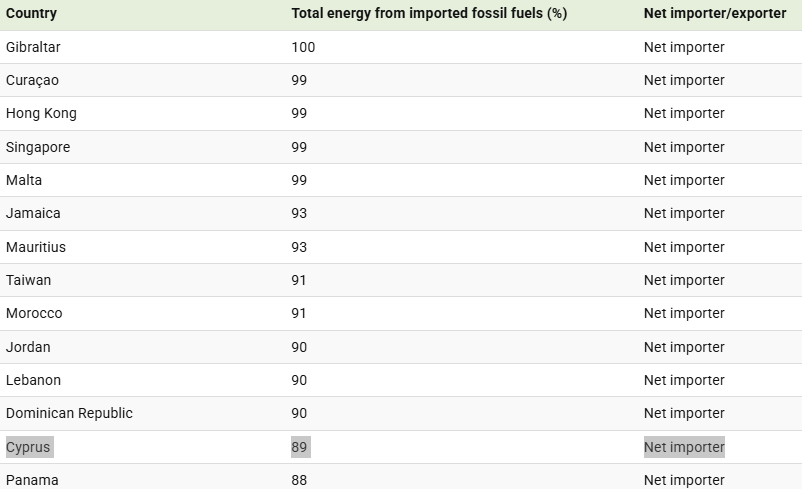
Task: Select the Jordan country cell
Action: [28, 347]
